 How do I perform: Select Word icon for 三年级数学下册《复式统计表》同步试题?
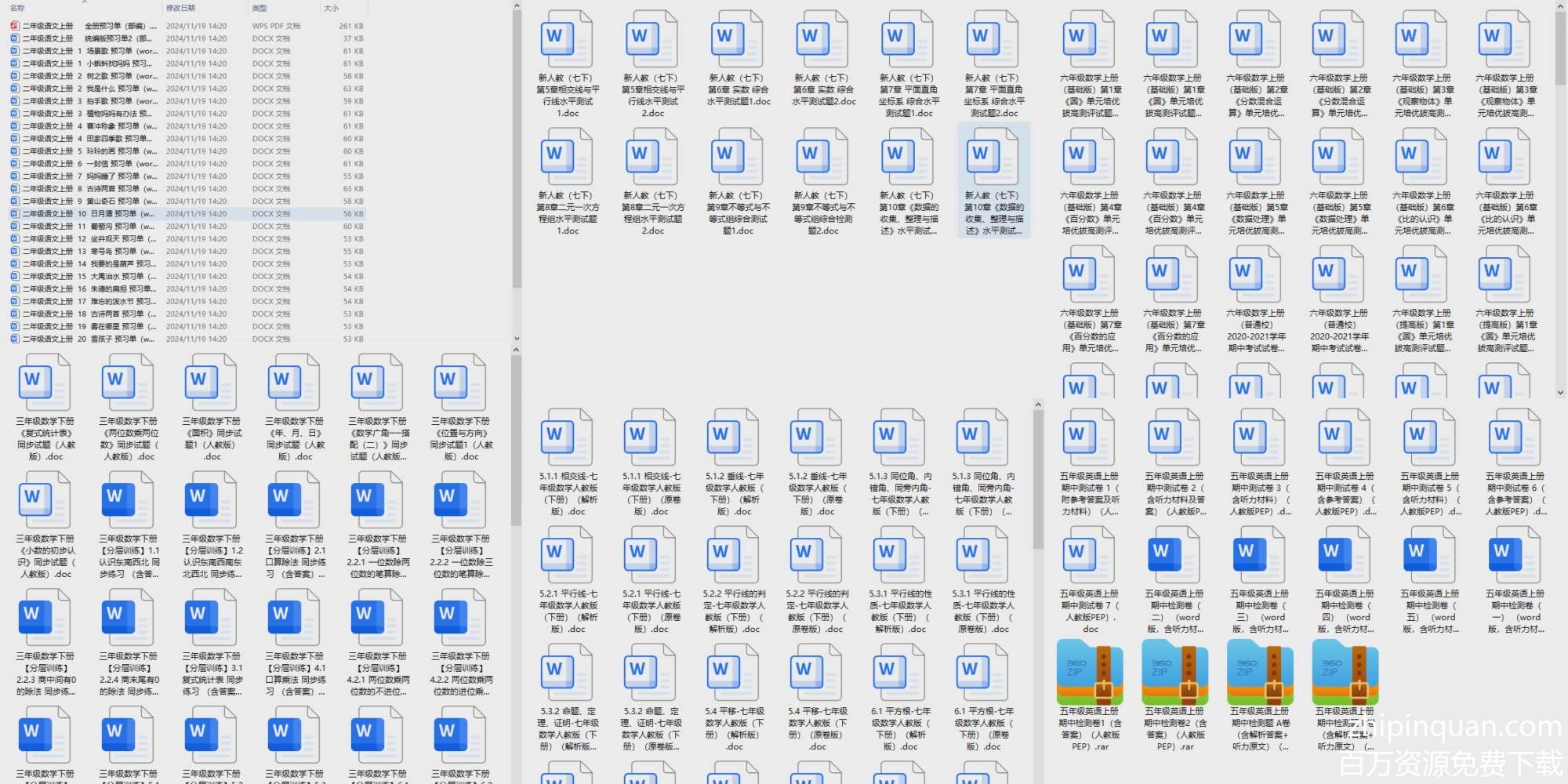pyautogui.click(x=45, y=383)
